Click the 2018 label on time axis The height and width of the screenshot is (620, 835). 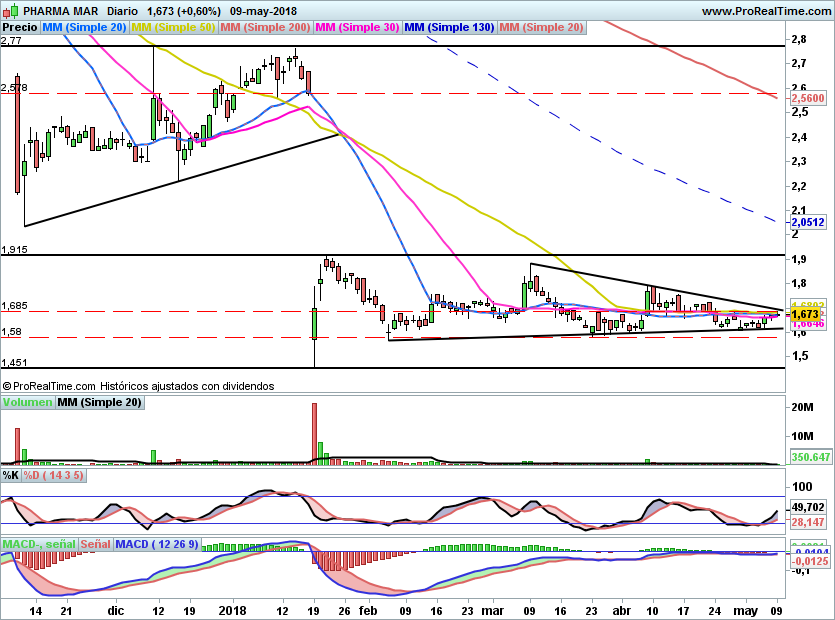tap(232, 610)
